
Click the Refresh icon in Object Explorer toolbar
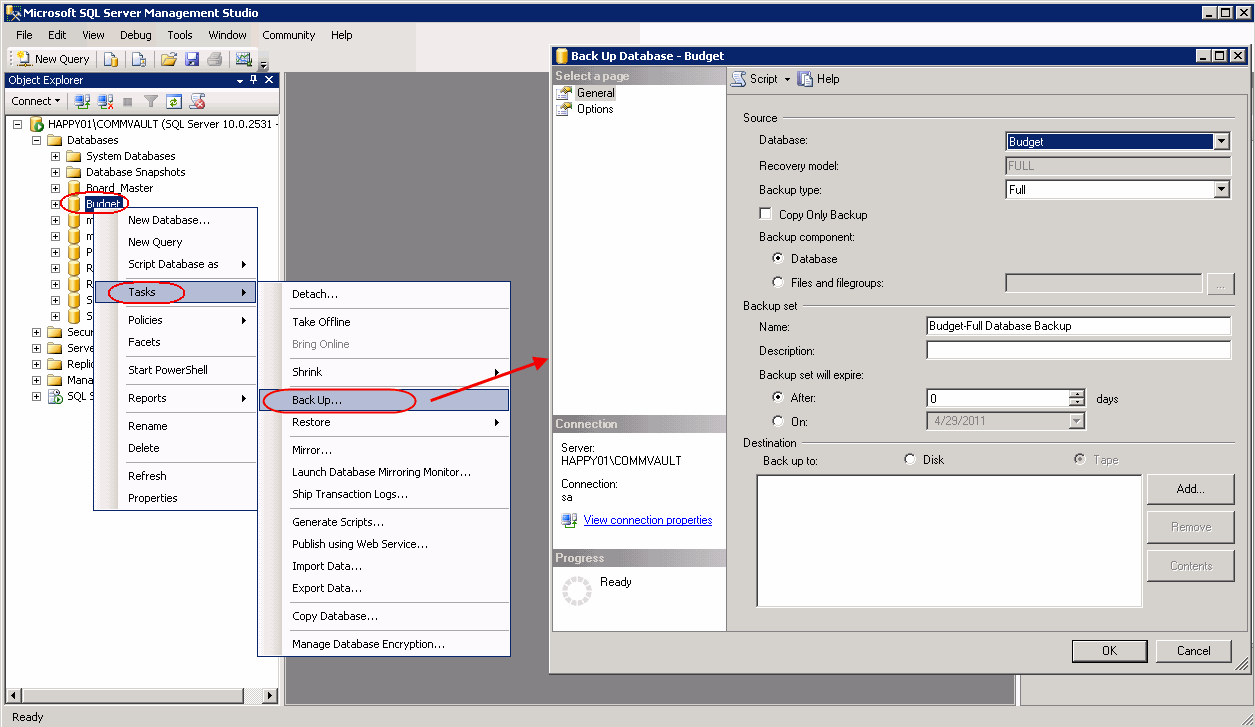click(x=174, y=101)
